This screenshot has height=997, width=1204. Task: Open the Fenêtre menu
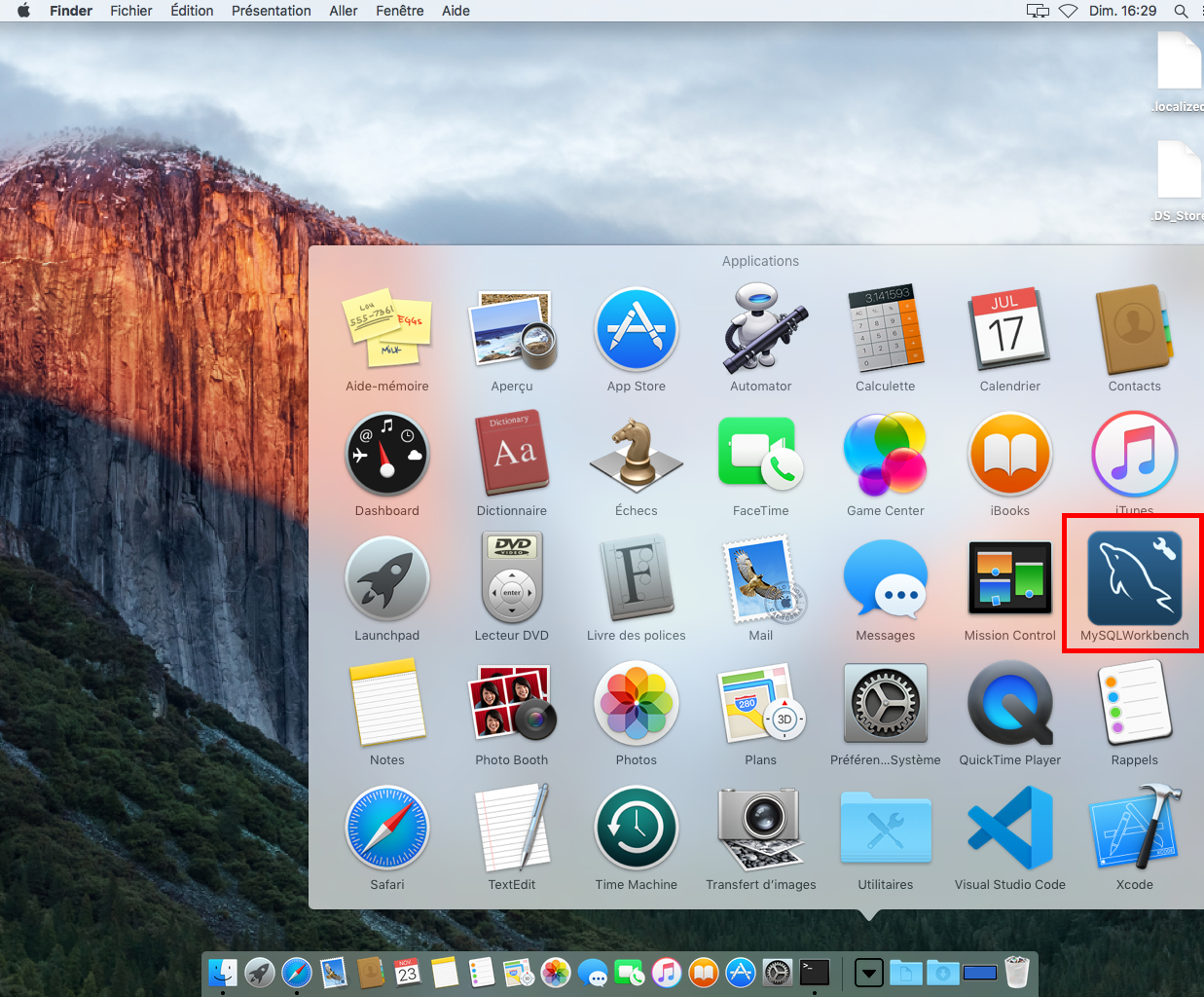tap(399, 11)
